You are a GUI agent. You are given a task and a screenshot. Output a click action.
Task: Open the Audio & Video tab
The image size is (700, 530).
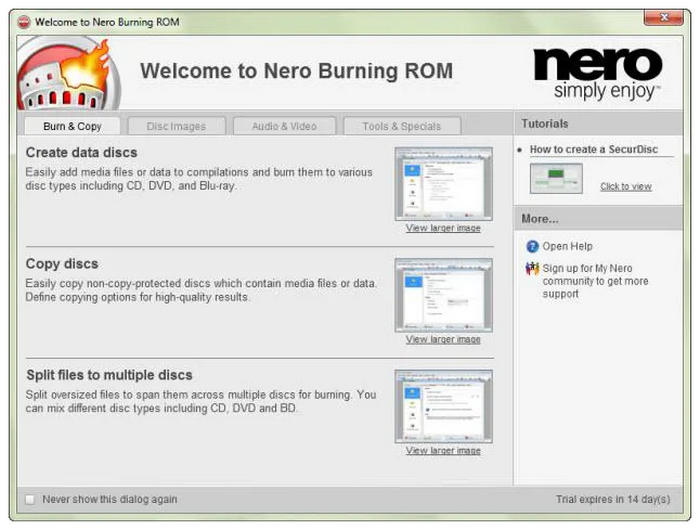[x=284, y=126]
